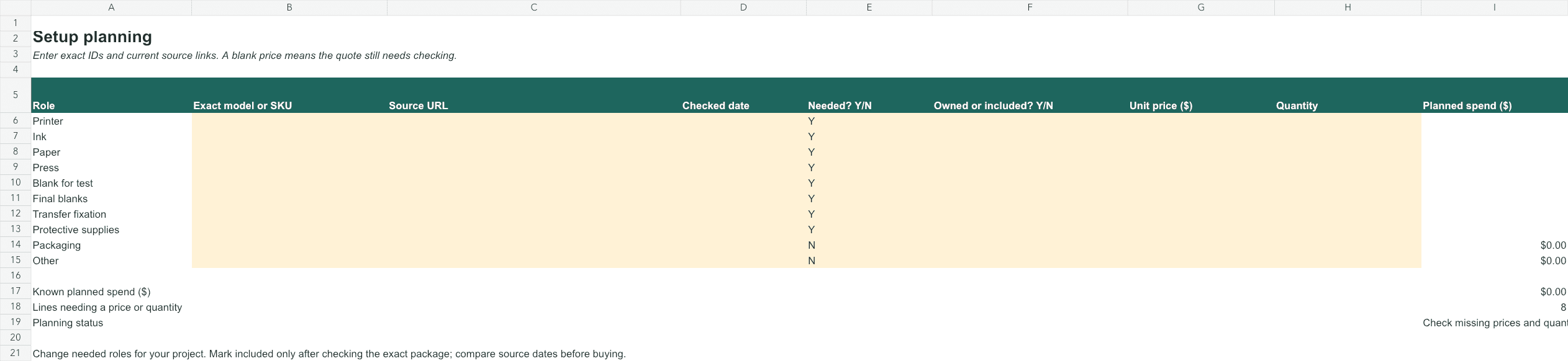
Task: Click the Source URL cell for Ink
Action: pyautogui.click(x=534, y=136)
